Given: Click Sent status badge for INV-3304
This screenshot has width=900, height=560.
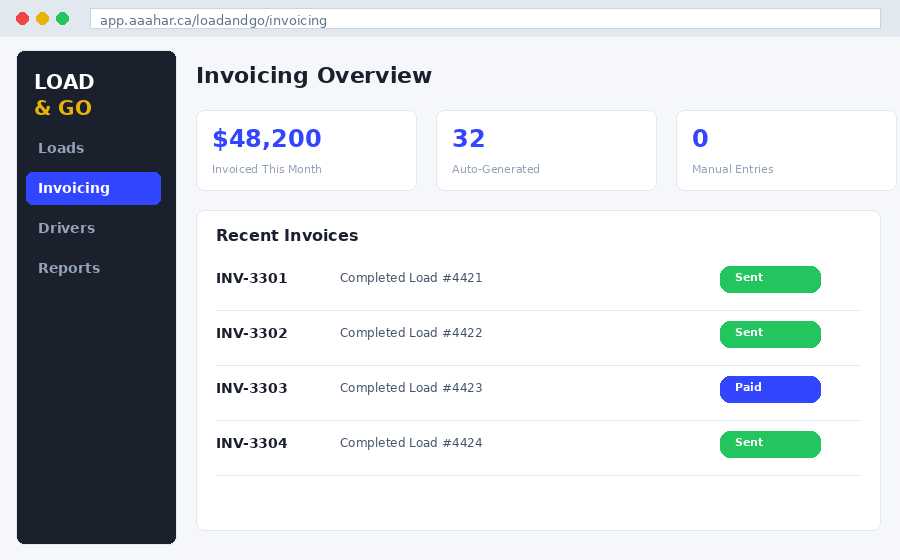Looking at the screenshot, I should pos(770,445).
